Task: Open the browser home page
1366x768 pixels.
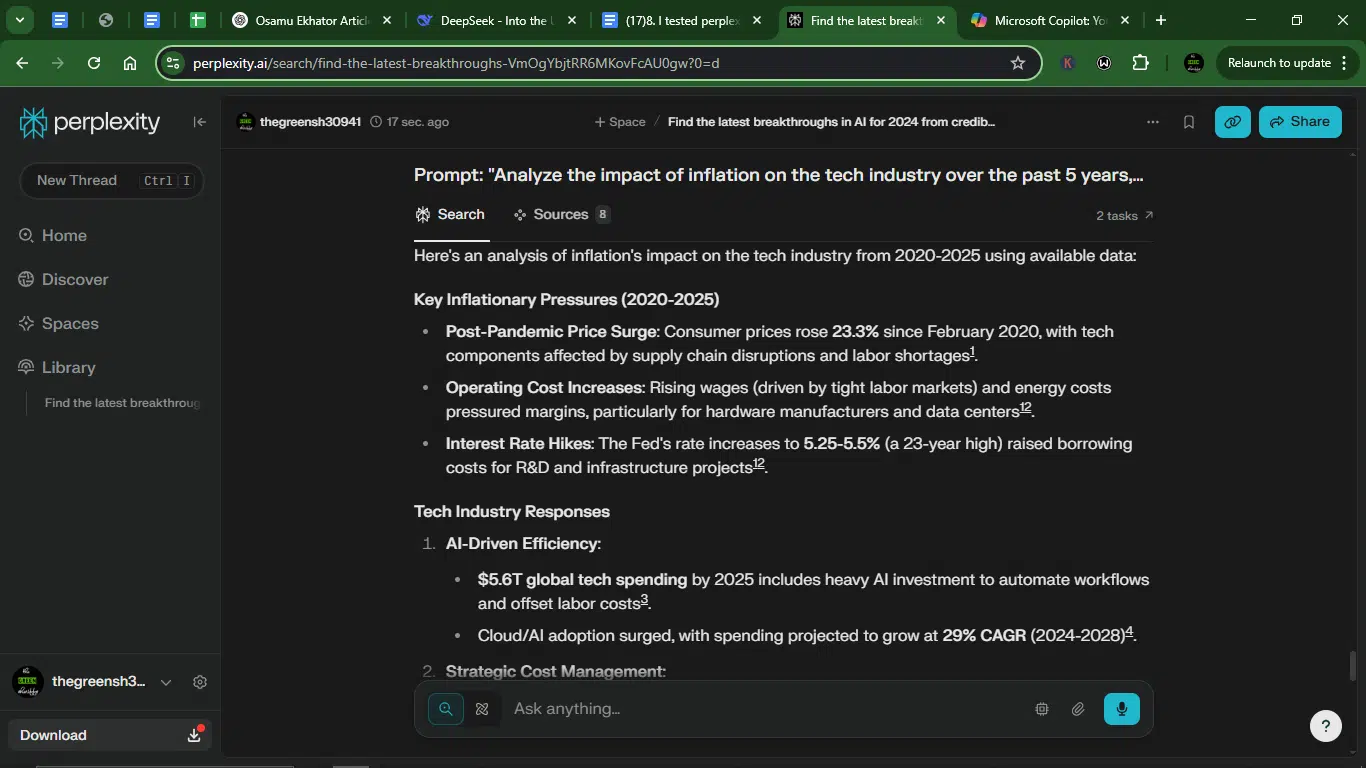Action: pos(130,63)
